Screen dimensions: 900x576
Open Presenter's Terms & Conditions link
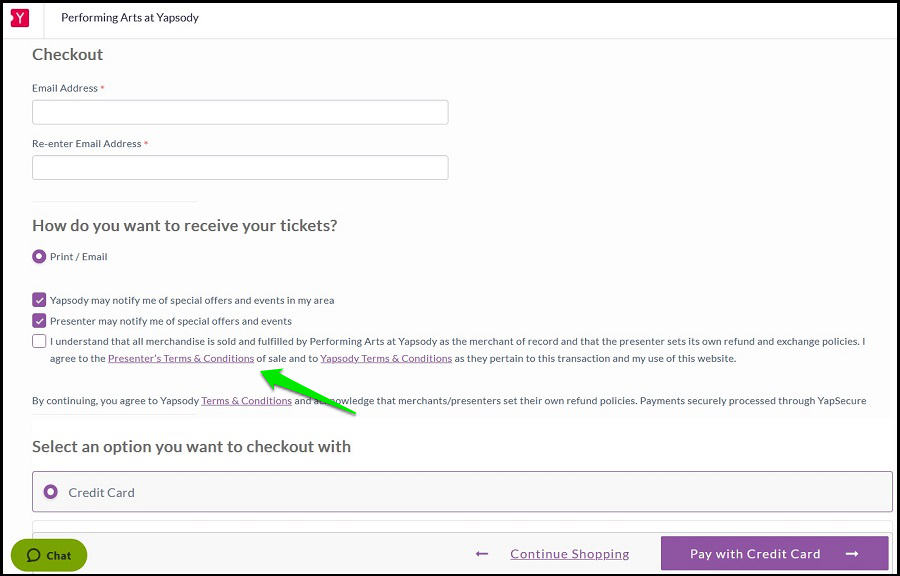pos(181,359)
